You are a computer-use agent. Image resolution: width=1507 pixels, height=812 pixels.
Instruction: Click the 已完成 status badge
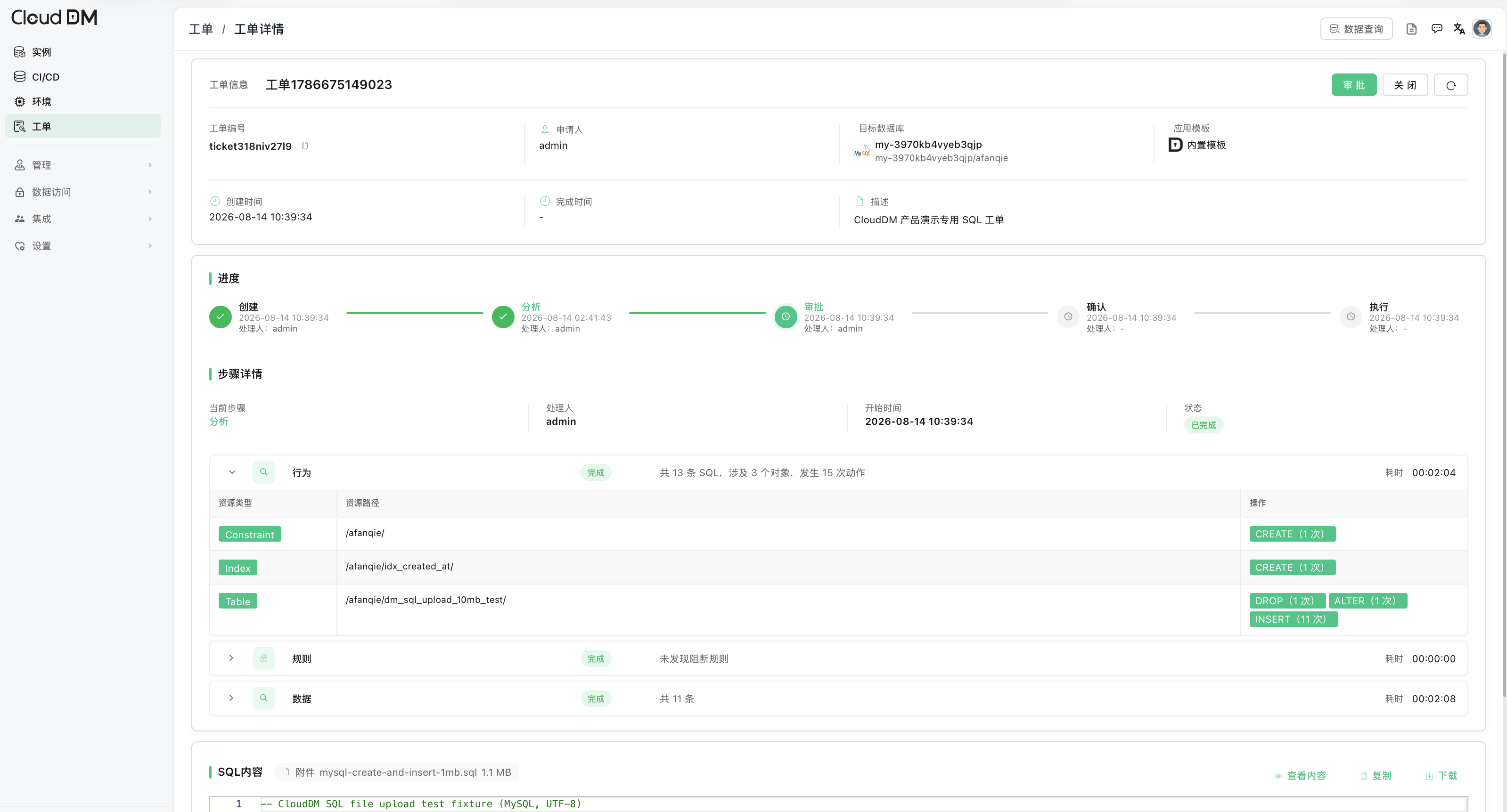pyautogui.click(x=1204, y=425)
